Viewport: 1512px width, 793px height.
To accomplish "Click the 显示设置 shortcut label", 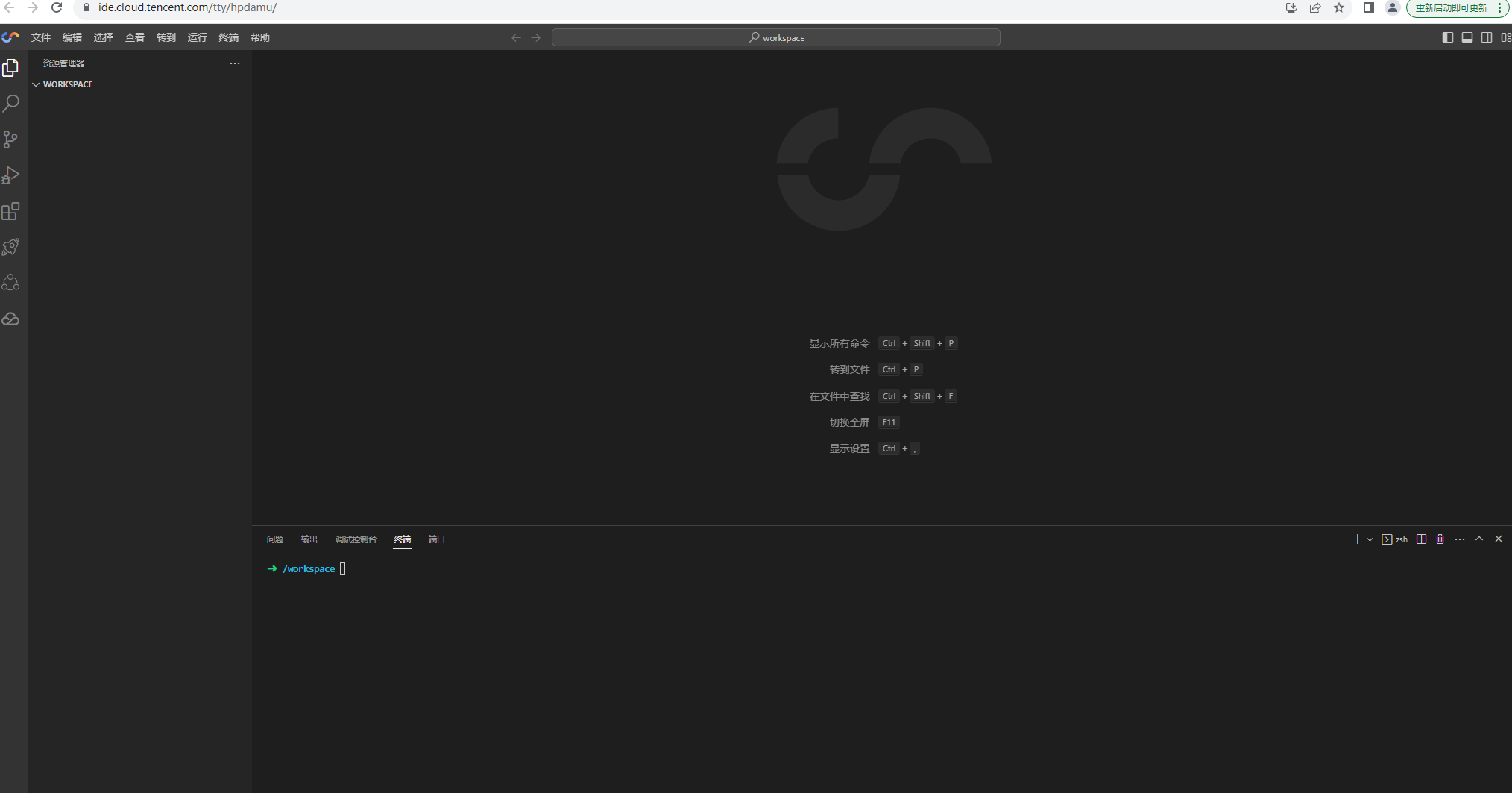I will [x=850, y=448].
